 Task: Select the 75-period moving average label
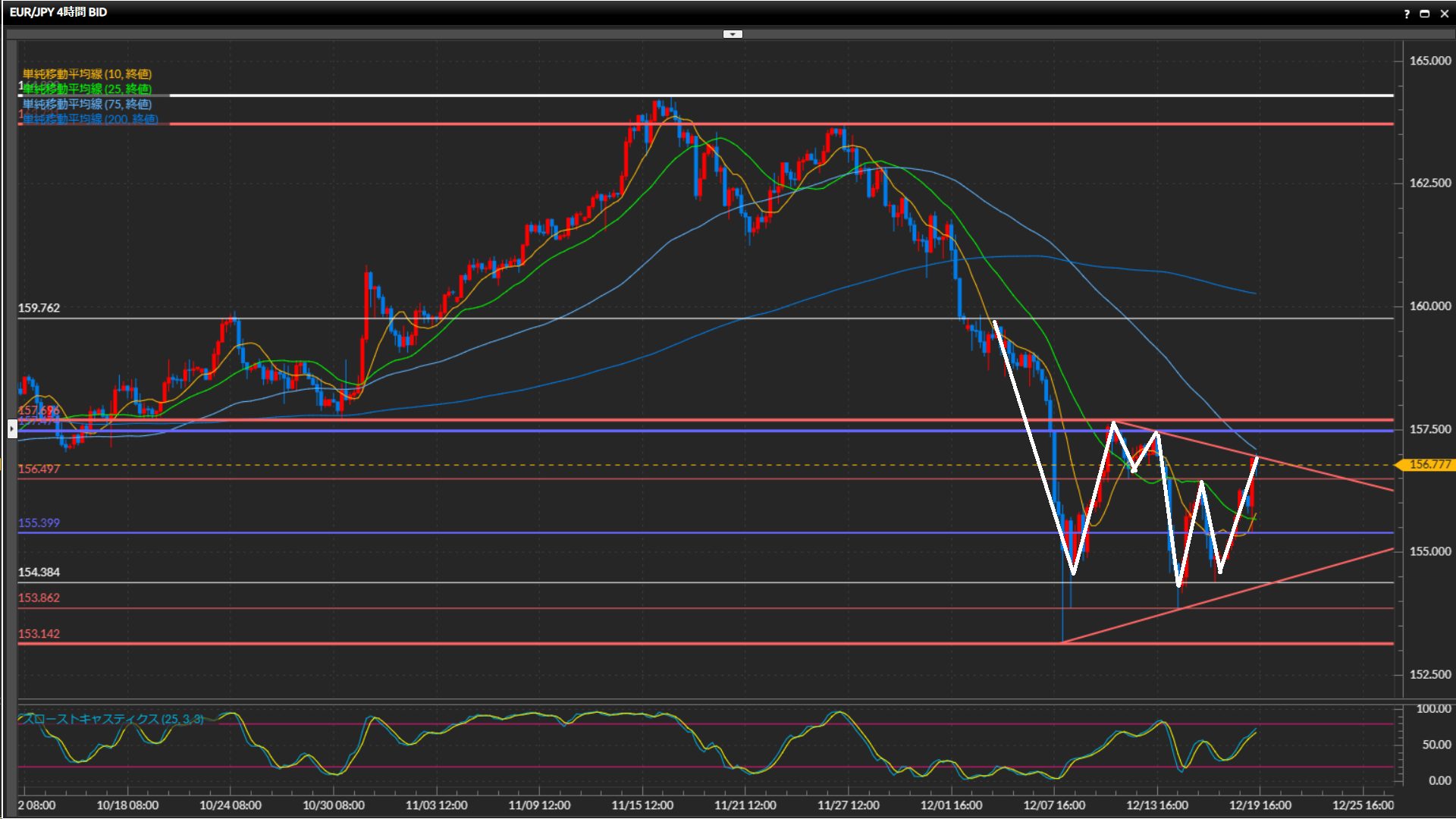(x=87, y=104)
